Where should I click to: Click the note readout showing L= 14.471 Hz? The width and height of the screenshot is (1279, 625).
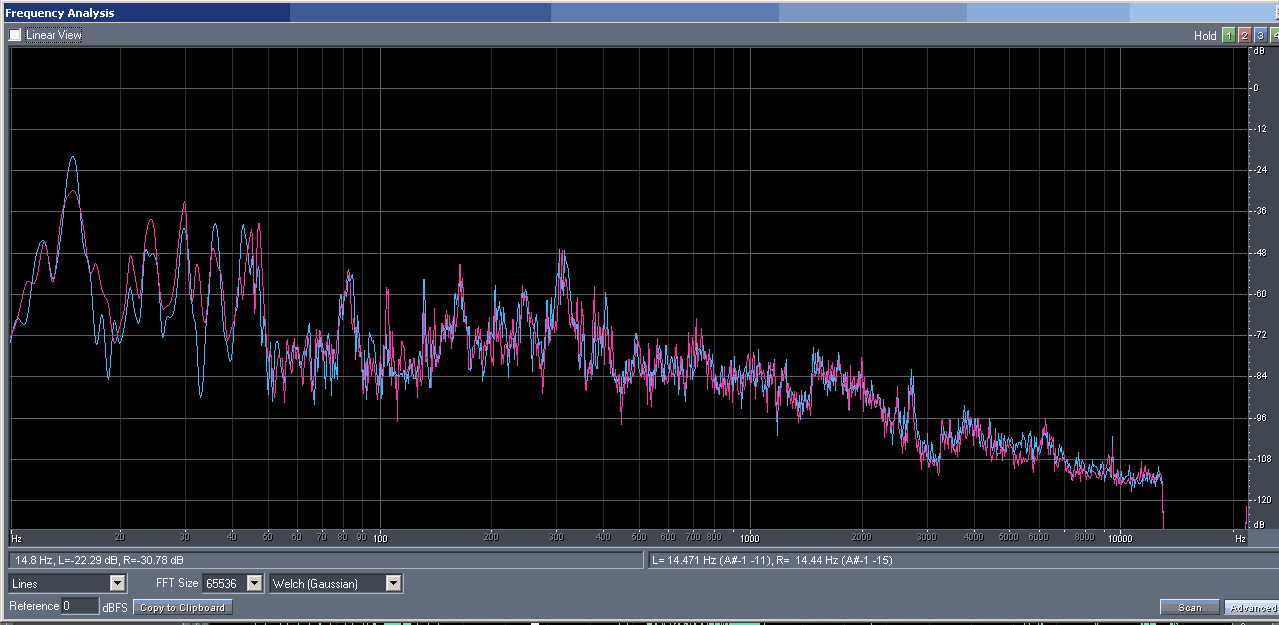pos(770,560)
